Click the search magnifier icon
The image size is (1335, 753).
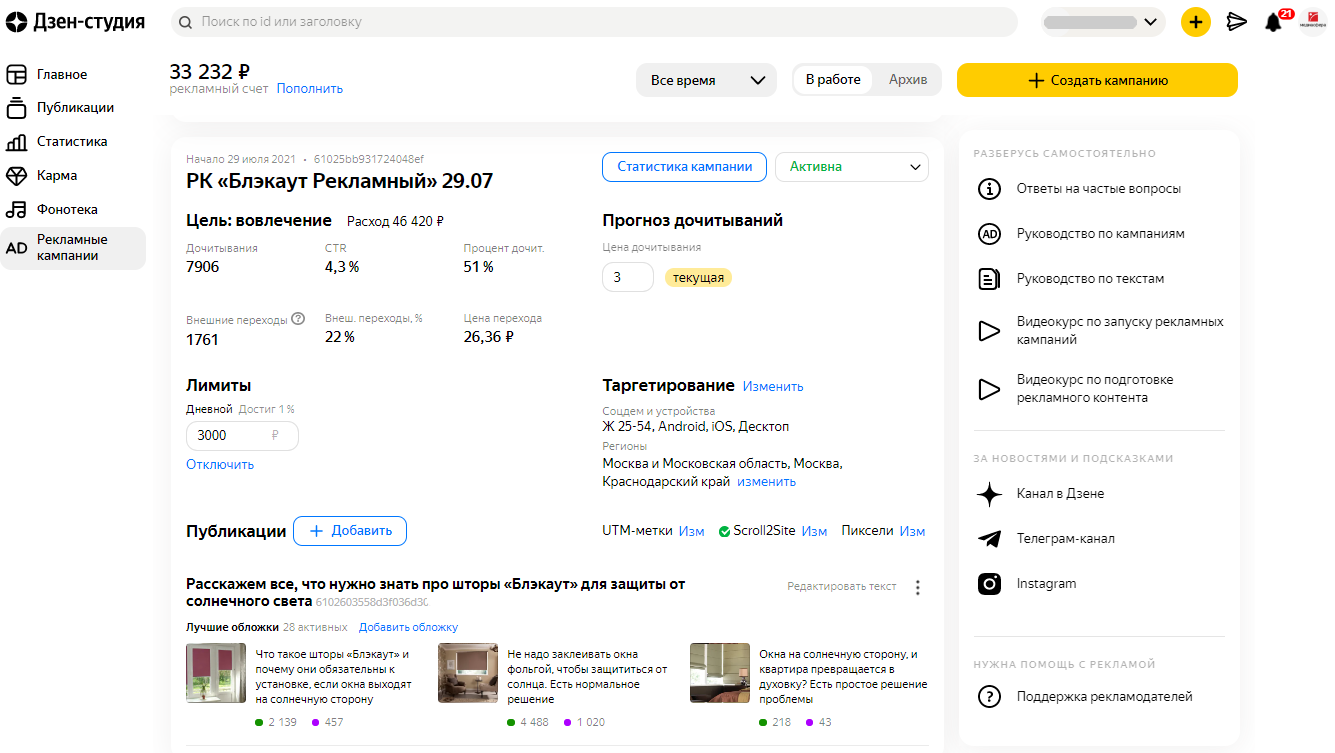click(184, 21)
